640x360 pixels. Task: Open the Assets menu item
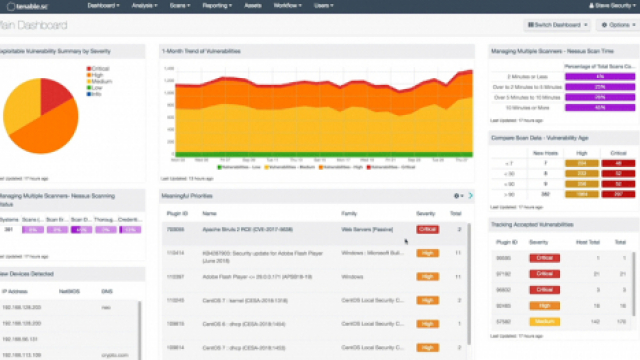coord(253,6)
